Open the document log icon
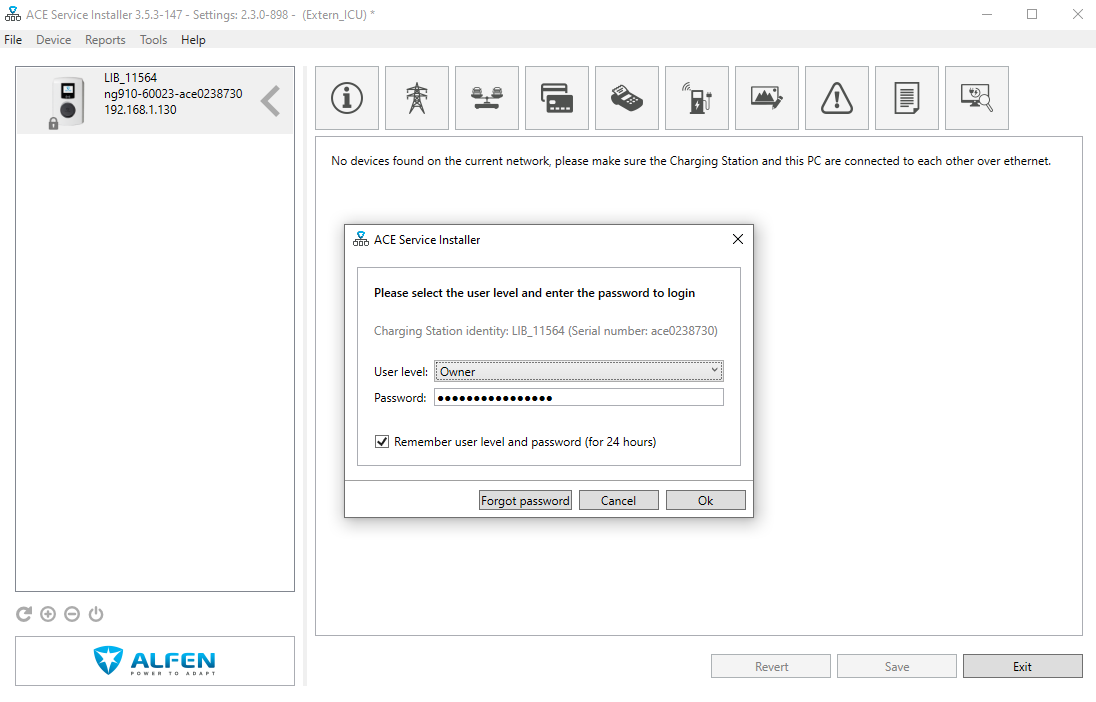The height and width of the screenshot is (702, 1096). pyautogui.click(x=906, y=98)
